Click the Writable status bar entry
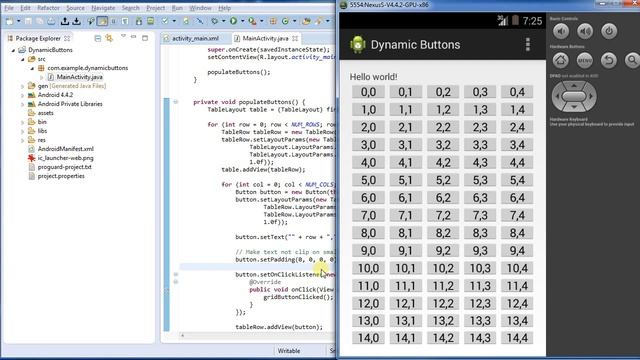640x360 pixels. (x=289, y=351)
